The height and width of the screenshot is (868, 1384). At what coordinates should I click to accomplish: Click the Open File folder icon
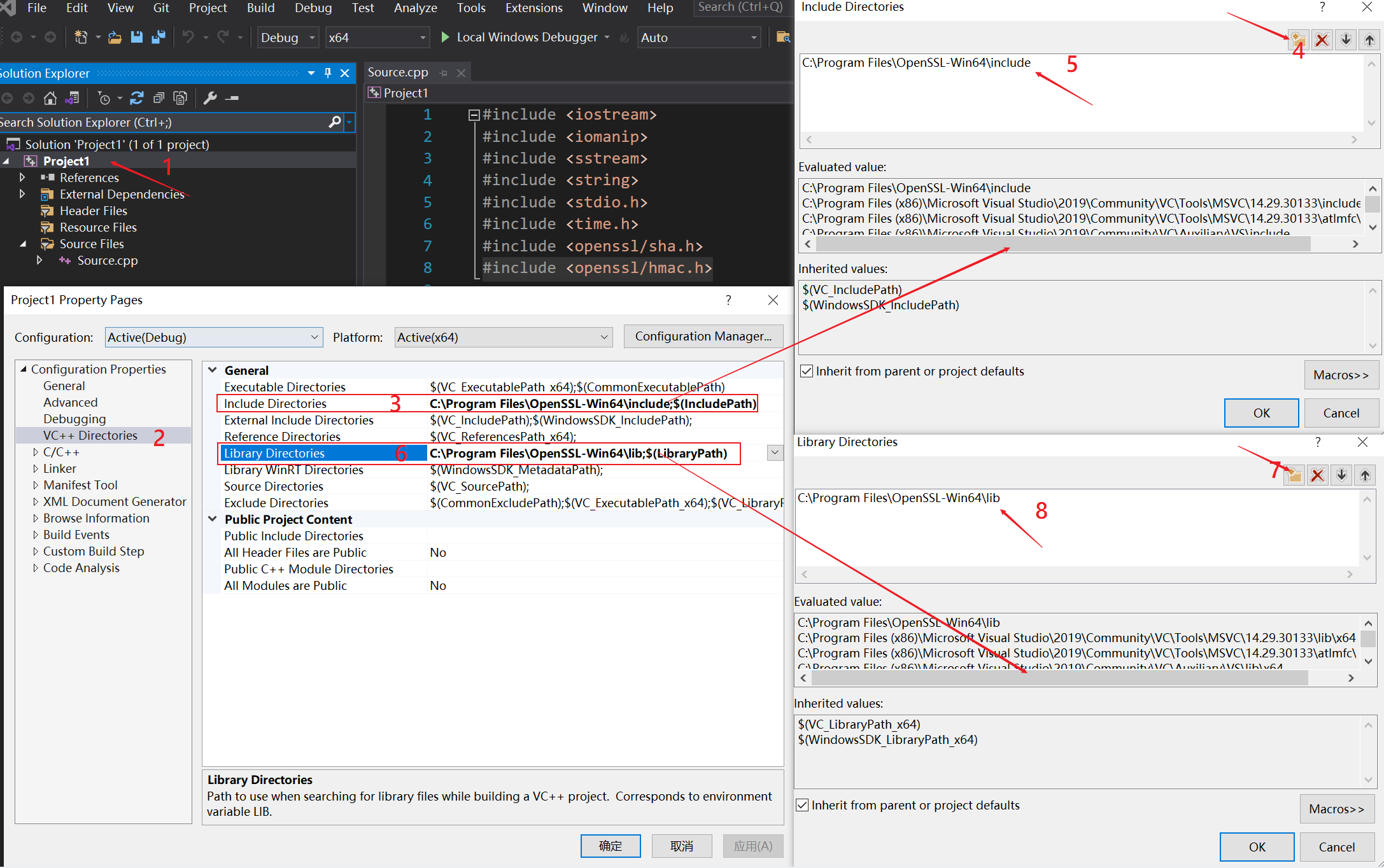tap(115, 38)
